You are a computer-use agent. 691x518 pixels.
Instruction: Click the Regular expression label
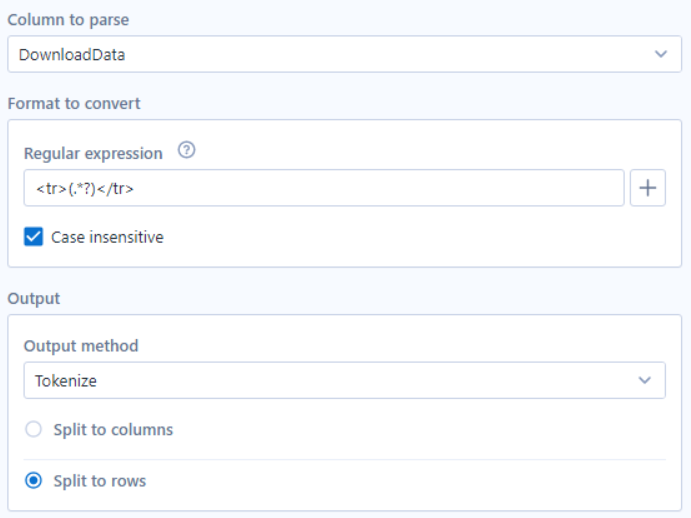tap(93, 153)
